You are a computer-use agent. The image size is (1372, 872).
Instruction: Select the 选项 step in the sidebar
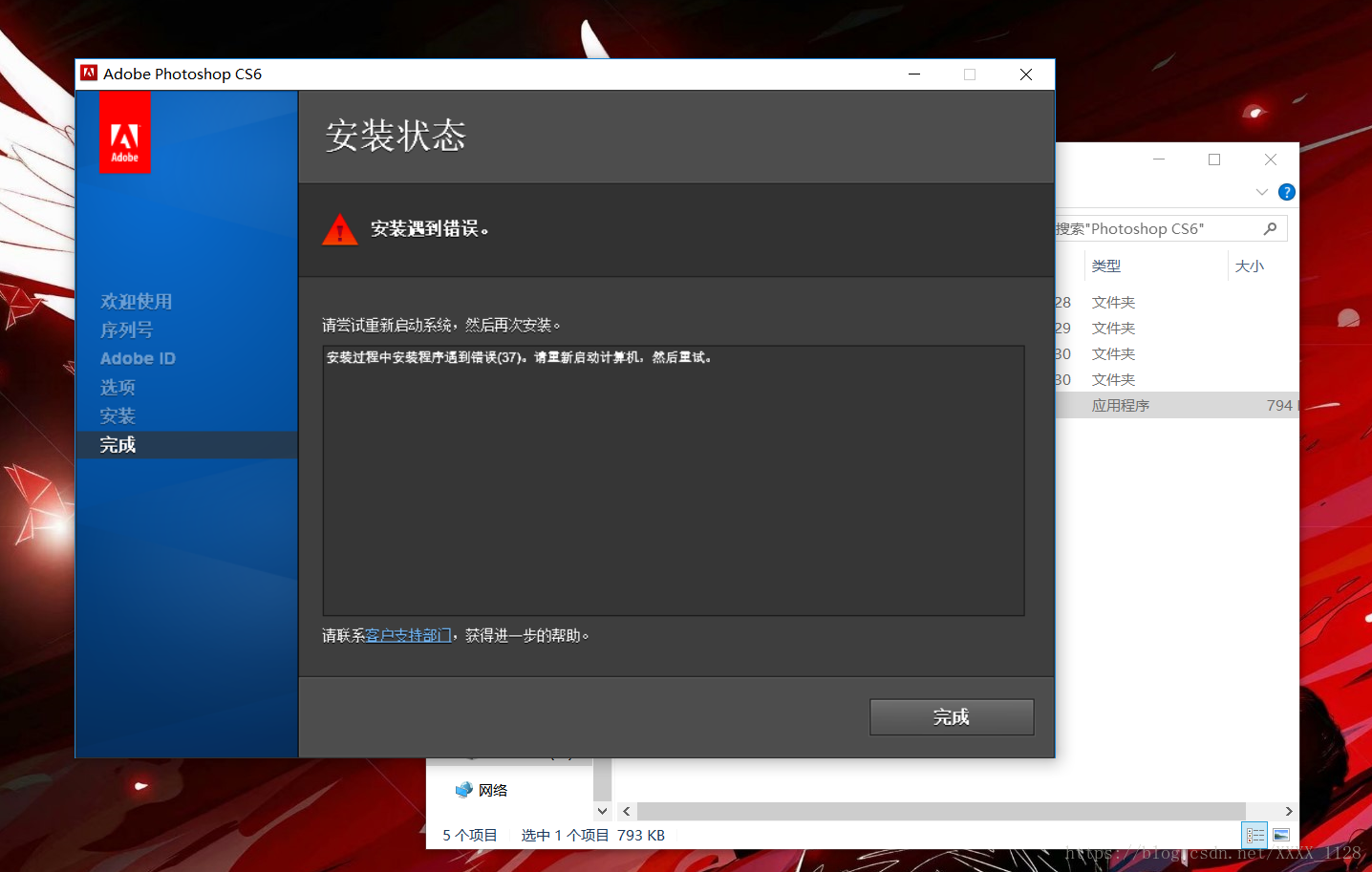coord(118,388)
